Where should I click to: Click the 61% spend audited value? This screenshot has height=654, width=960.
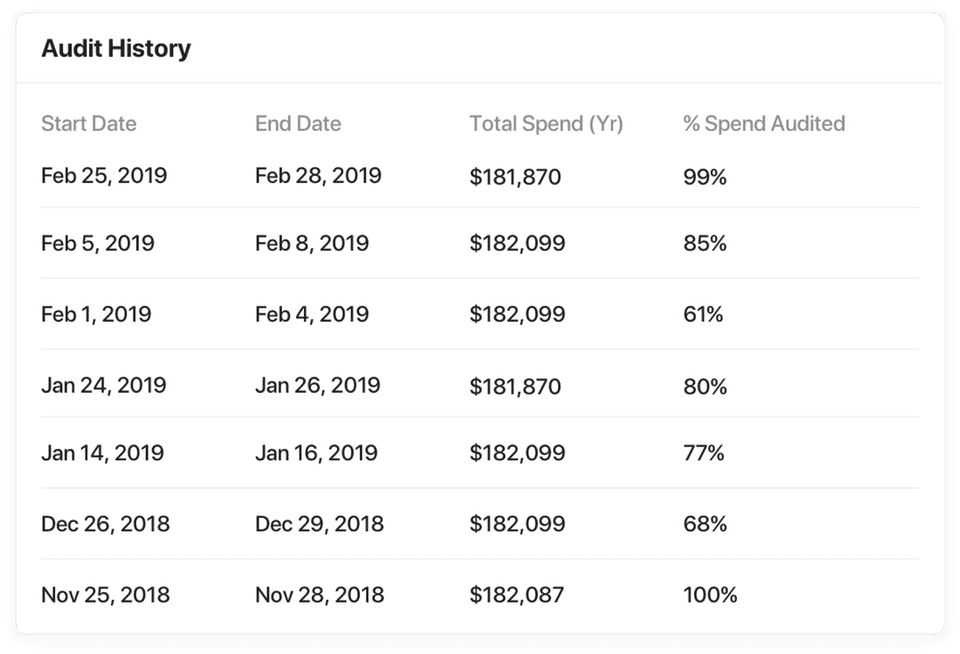[704, 314]
